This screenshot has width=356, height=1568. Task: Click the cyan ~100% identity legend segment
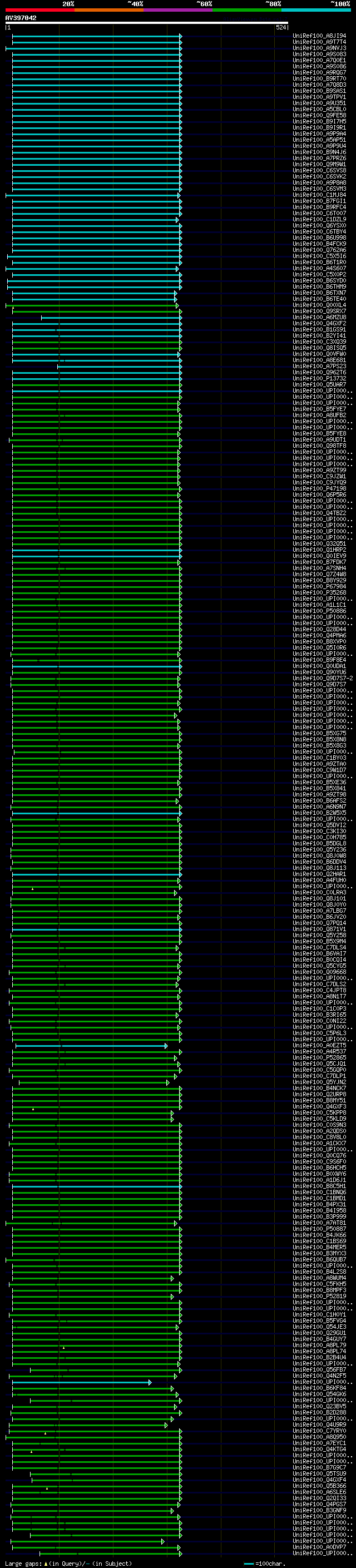(316, 11)
